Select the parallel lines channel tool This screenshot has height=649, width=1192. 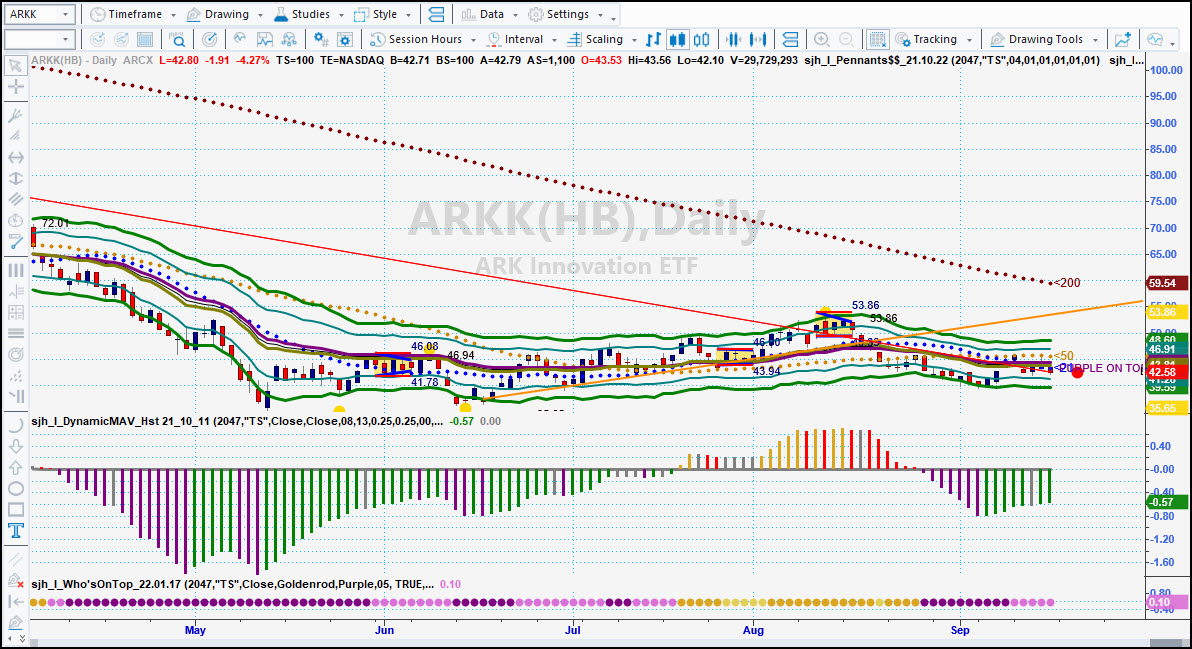click(15, 199)
